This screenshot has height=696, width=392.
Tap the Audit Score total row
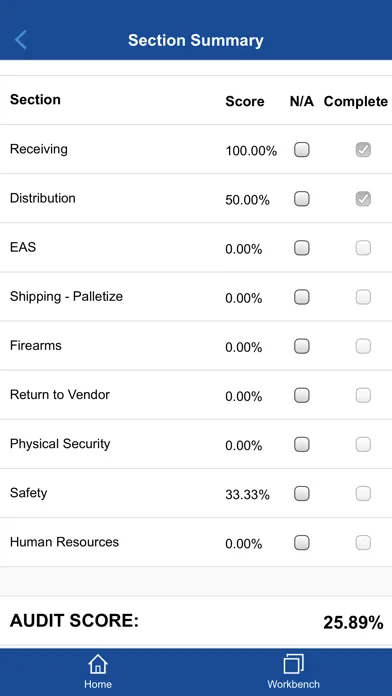click(196, 621)
